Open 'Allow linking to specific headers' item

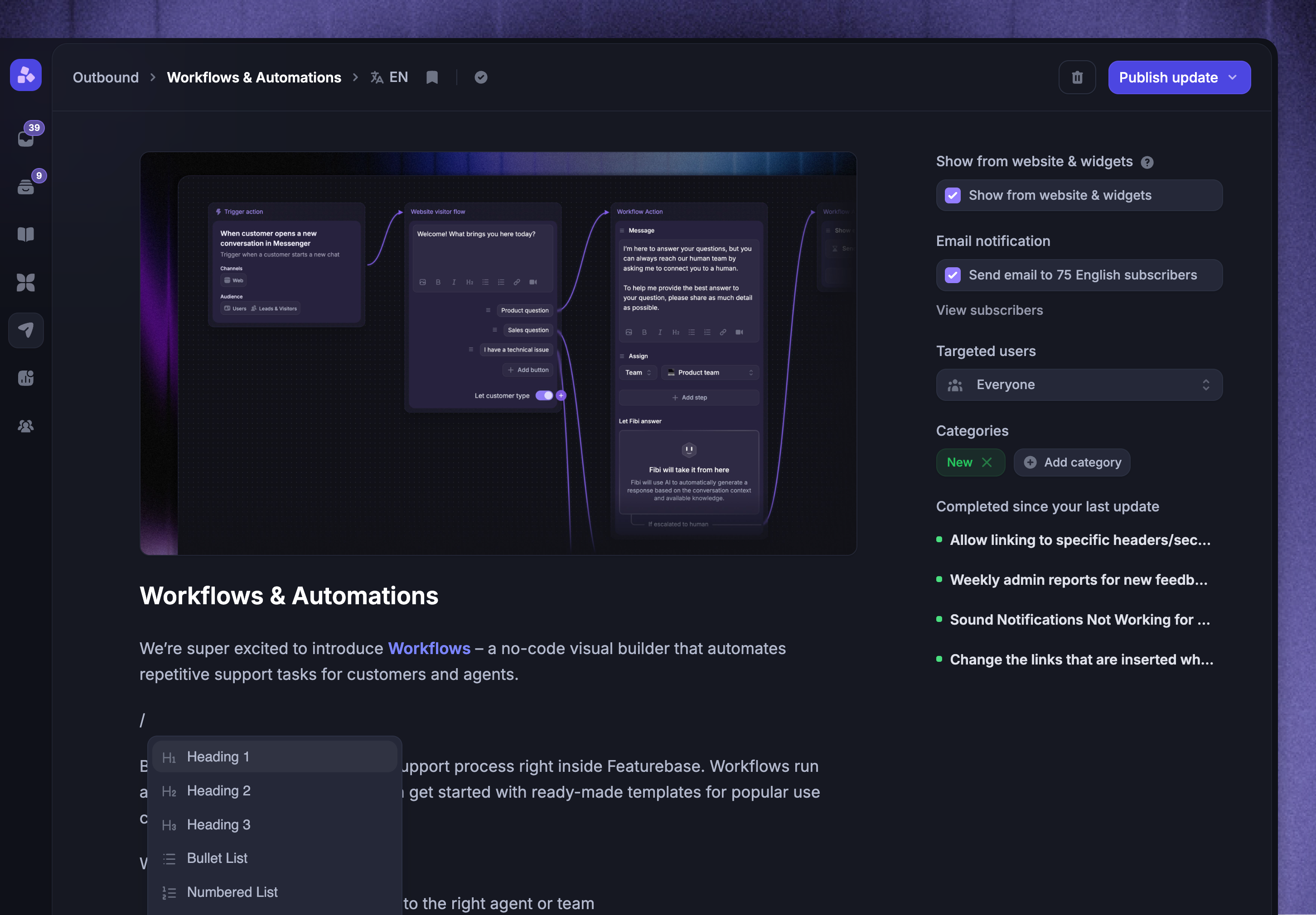[x=1080, y=540]
